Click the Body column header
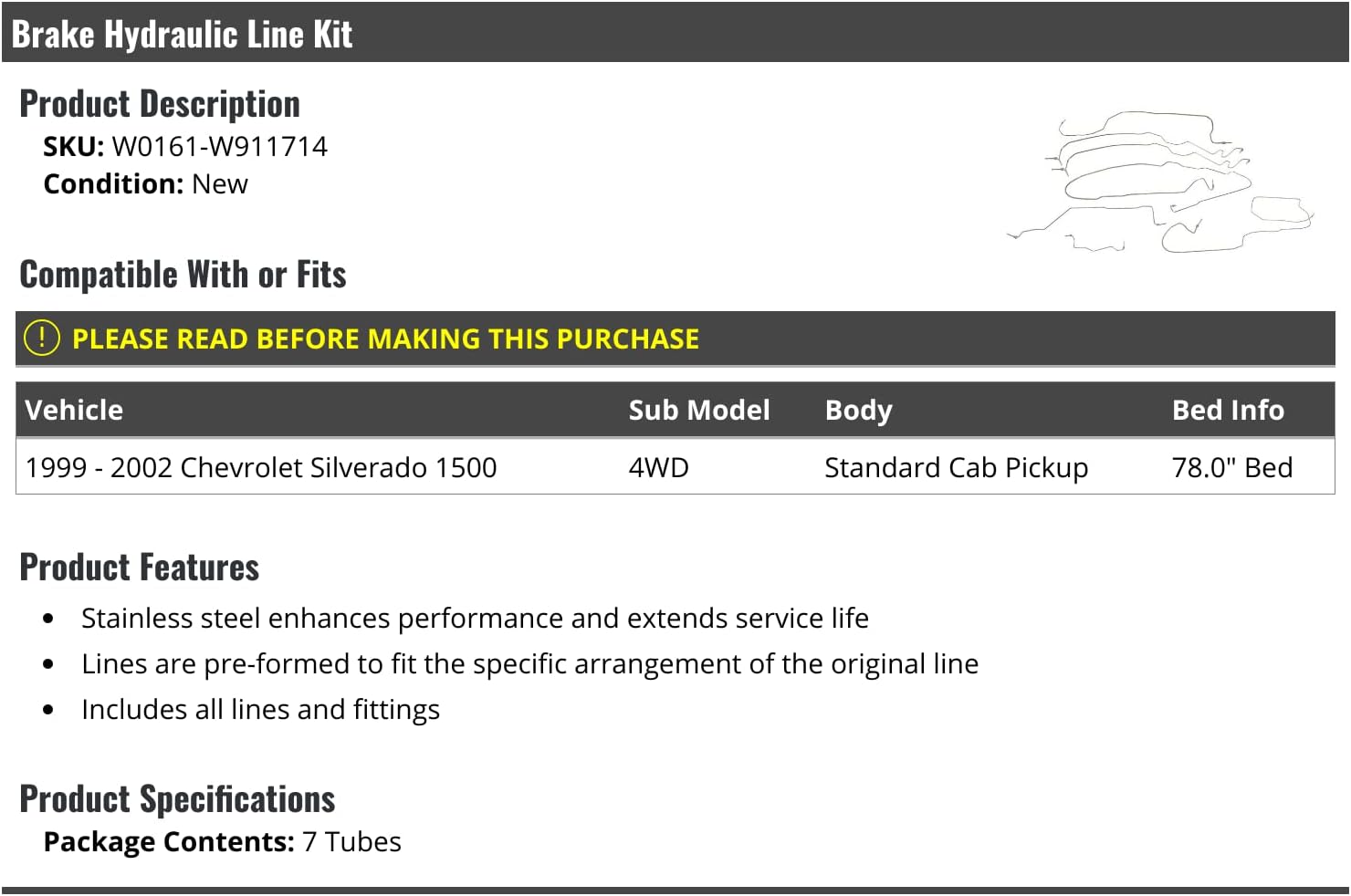The height and width of the screenshot is (896, 1351). [858, 411]
